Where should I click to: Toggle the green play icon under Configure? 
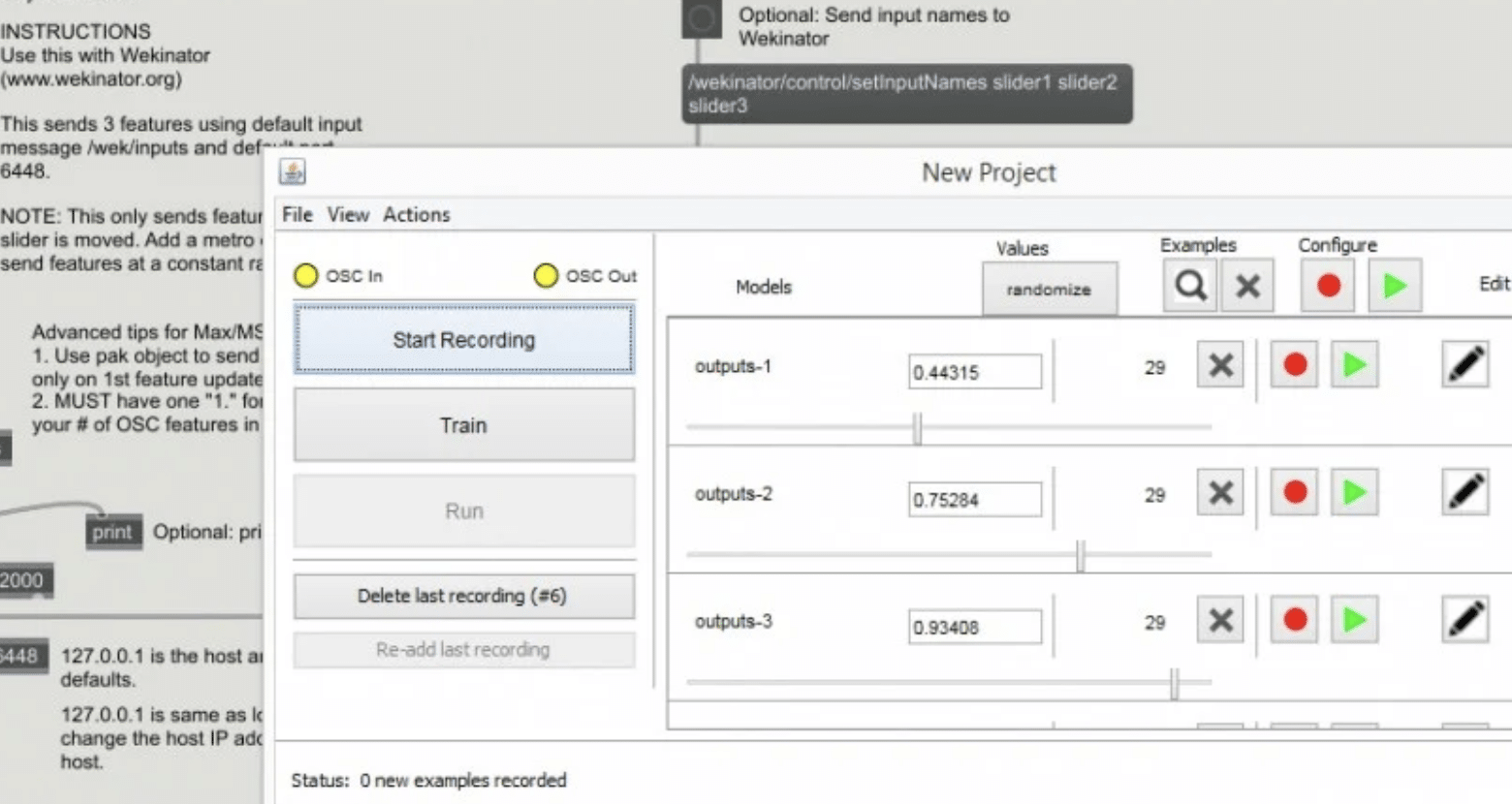tap(1395, 286)
